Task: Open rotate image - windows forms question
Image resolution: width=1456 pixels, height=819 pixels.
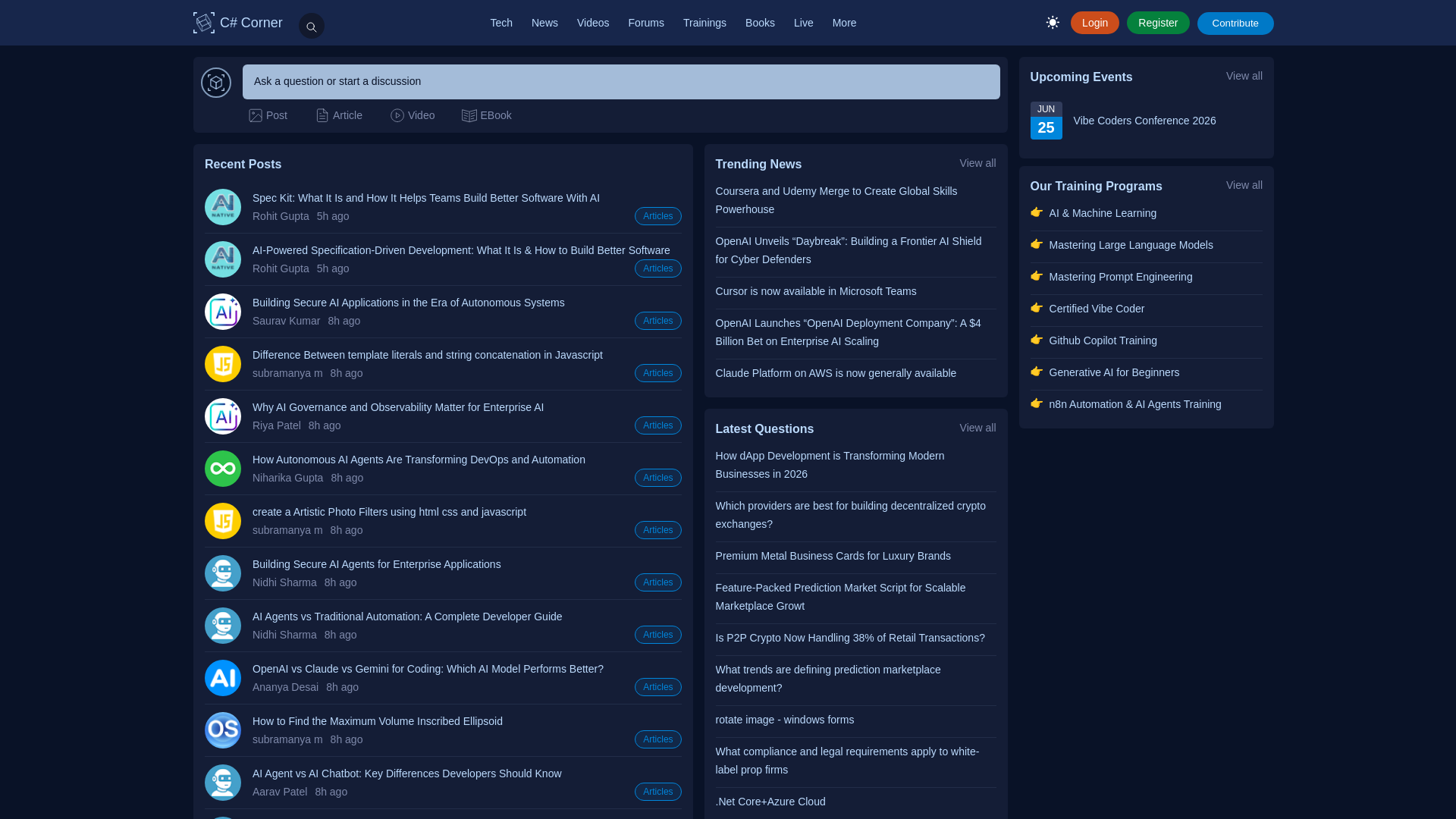Action: click(x=785, y=720)
